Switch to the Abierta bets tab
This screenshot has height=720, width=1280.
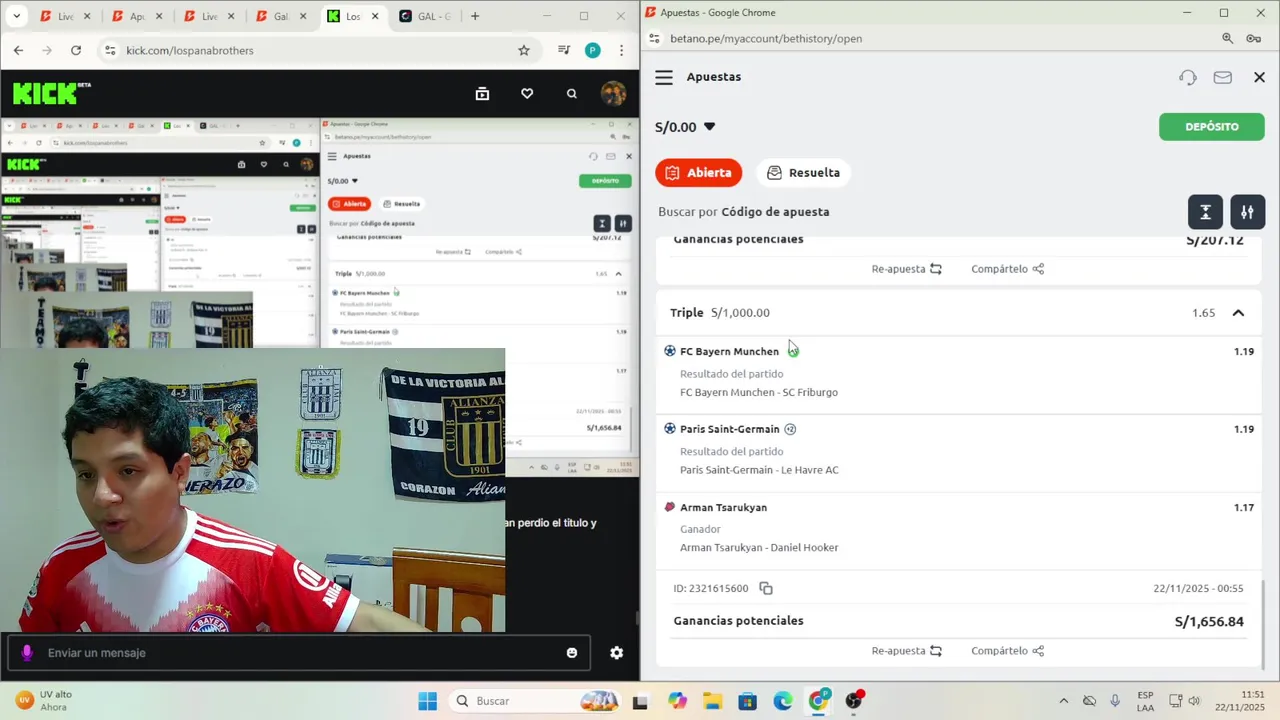pos(698,172)
